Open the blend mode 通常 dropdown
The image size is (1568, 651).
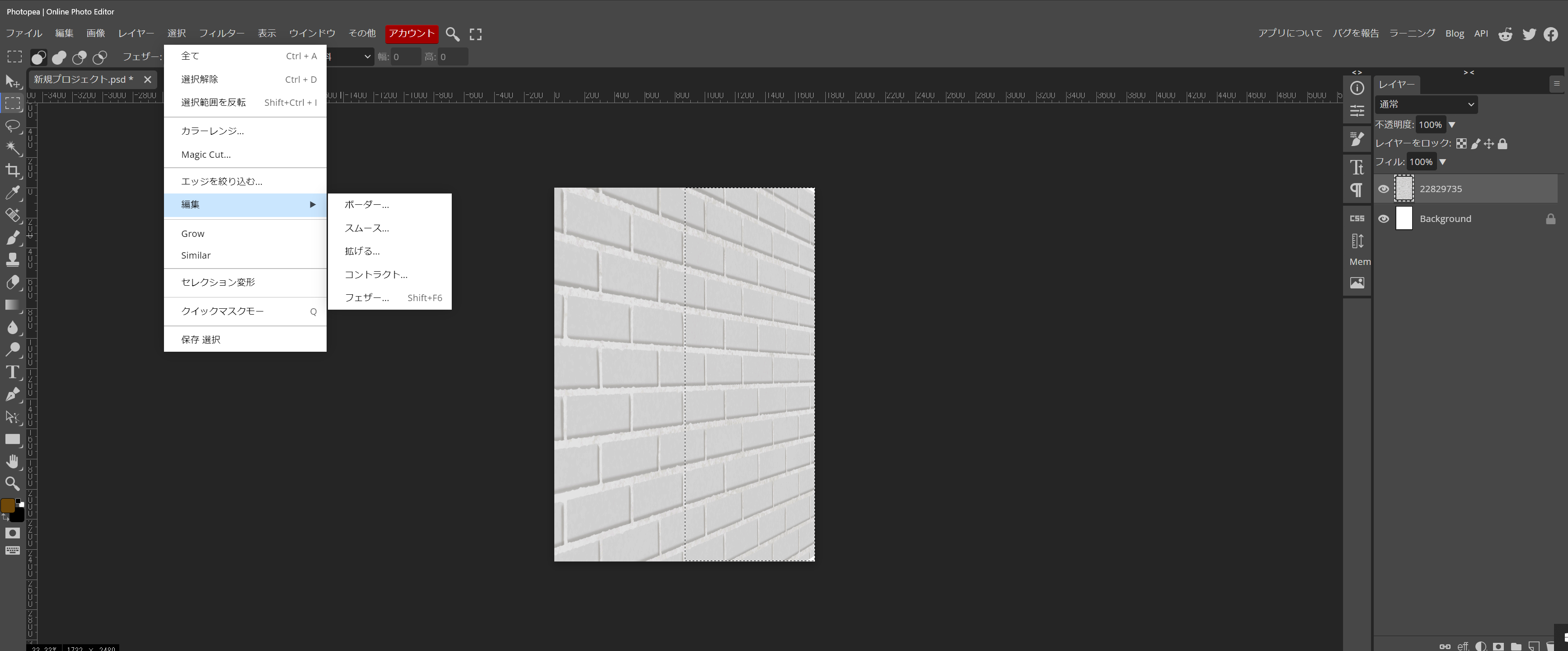[x=1426, y=104]
